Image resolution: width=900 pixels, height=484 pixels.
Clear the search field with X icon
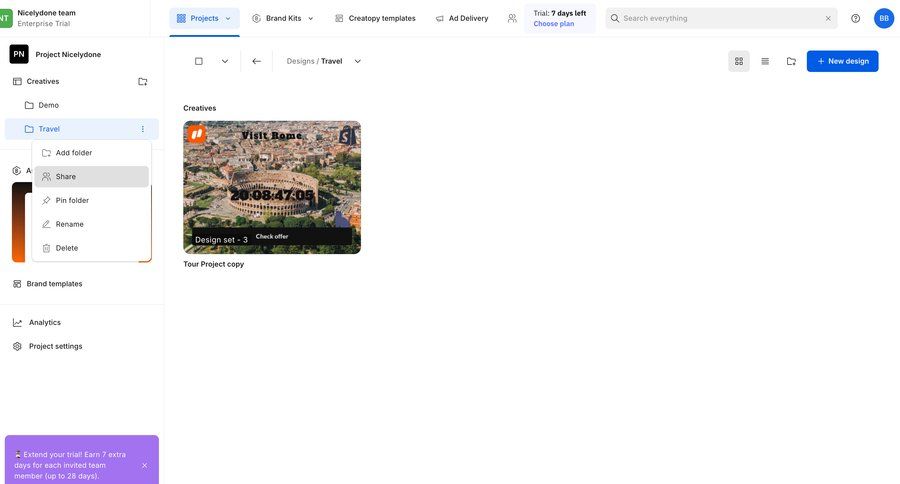point(828,18)
